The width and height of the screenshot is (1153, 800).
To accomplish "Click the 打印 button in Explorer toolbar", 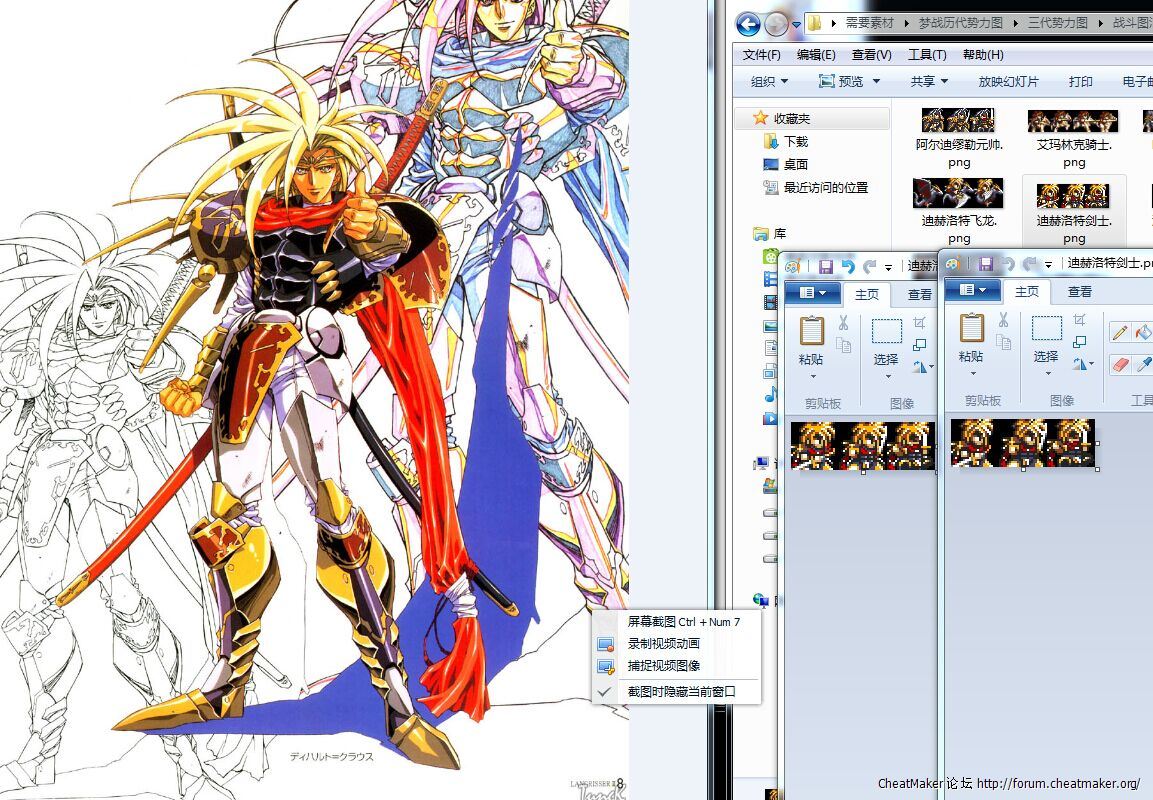I will coord(1080,82).
